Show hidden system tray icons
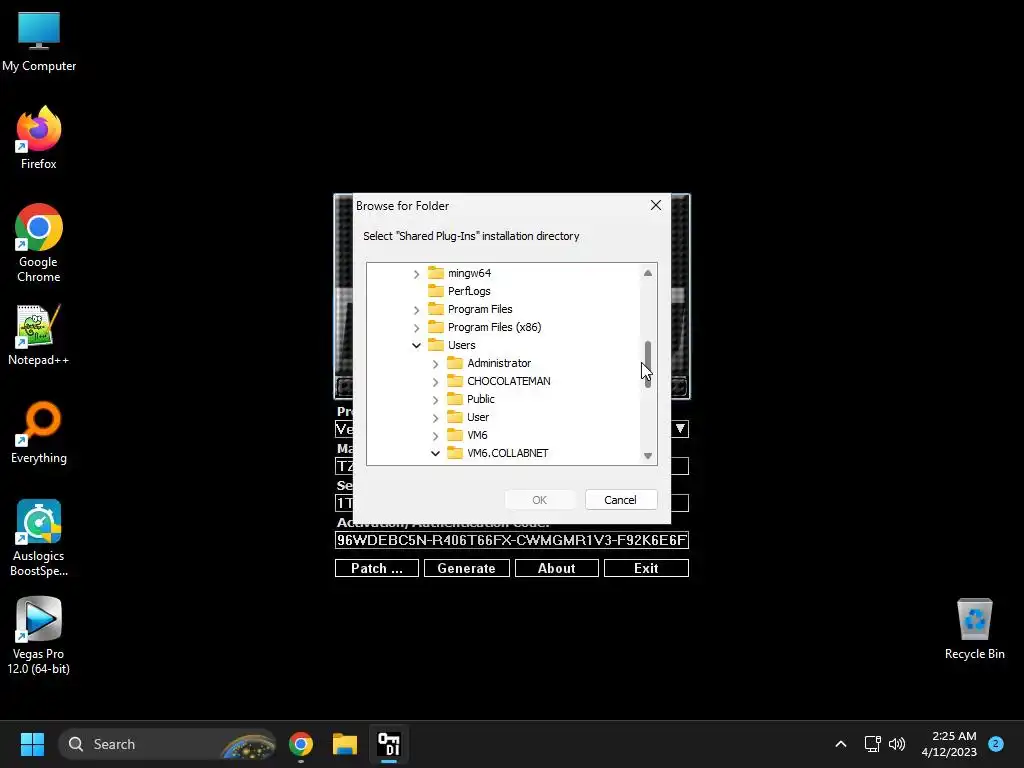 point(841,744)
